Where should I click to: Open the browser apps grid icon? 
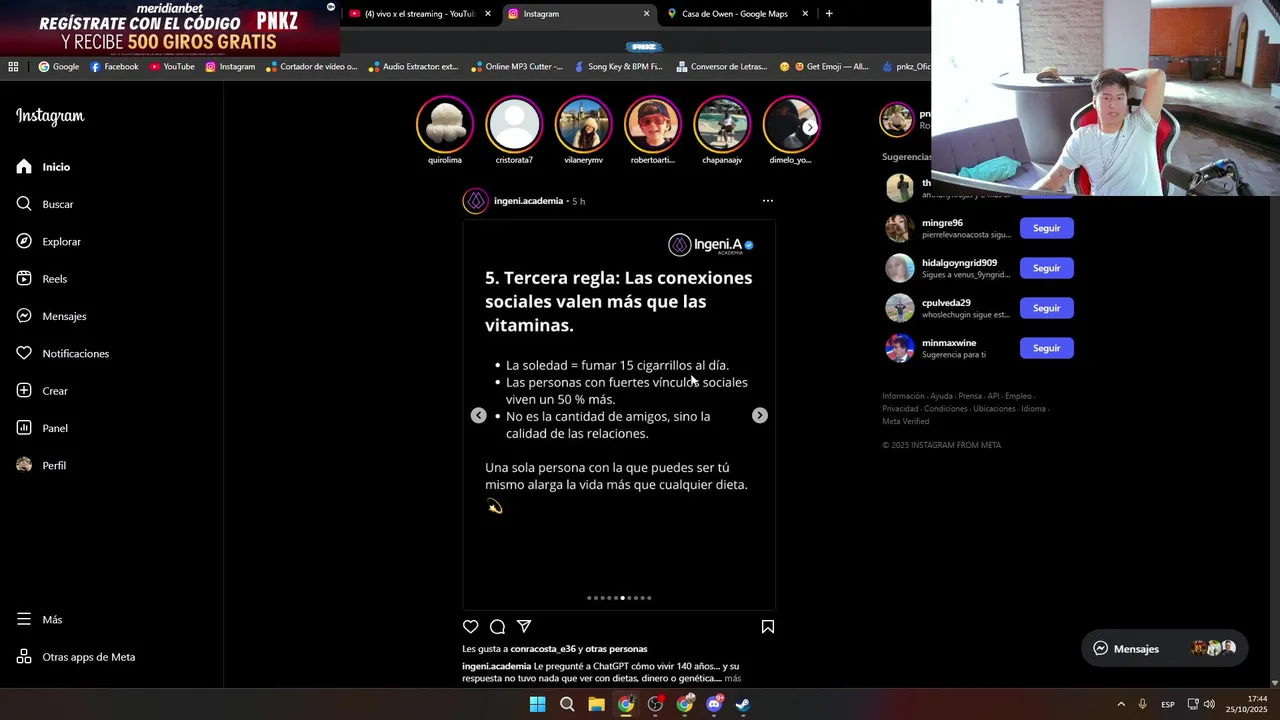click(x=13, y=67)
